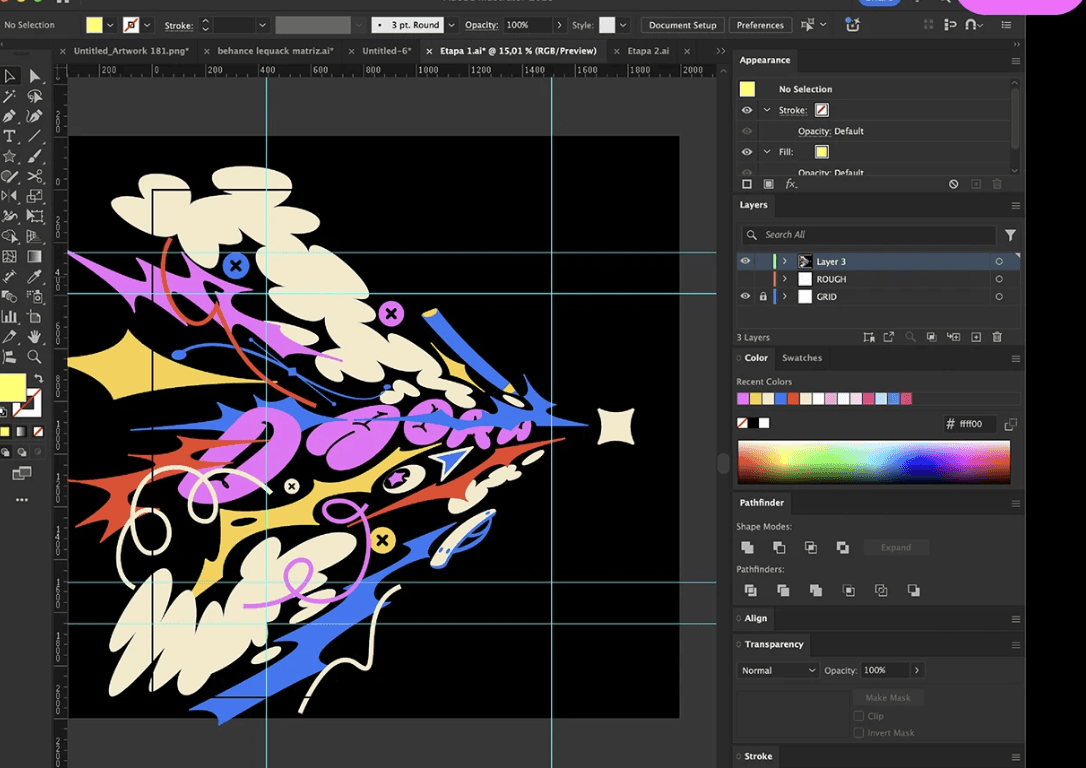Screen dimensions: 1086x768
Task: Open the 3 pt. Round brush dropdown
Action: (x=452, y=25)
